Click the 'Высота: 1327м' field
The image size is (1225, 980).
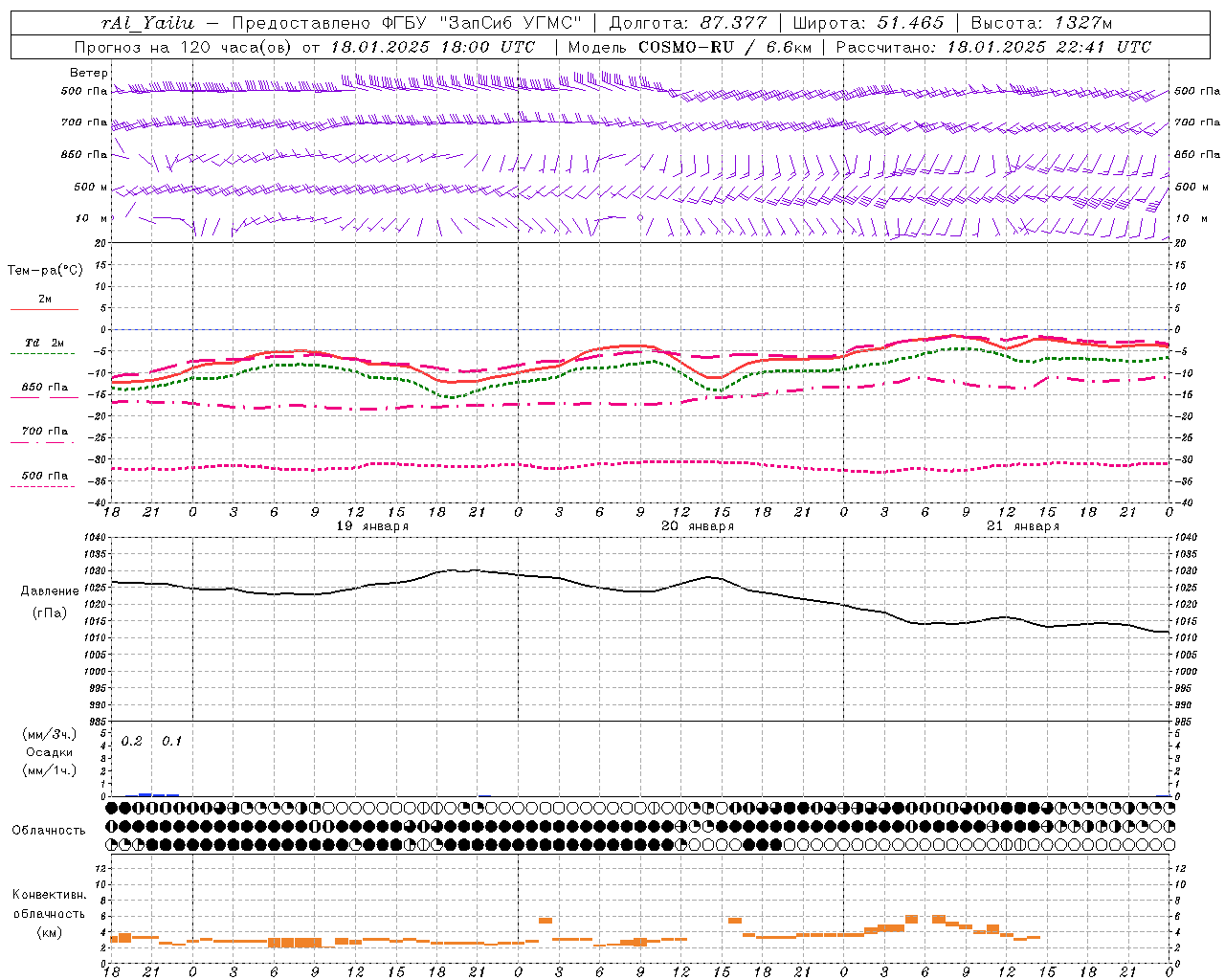coord(1041,23)
